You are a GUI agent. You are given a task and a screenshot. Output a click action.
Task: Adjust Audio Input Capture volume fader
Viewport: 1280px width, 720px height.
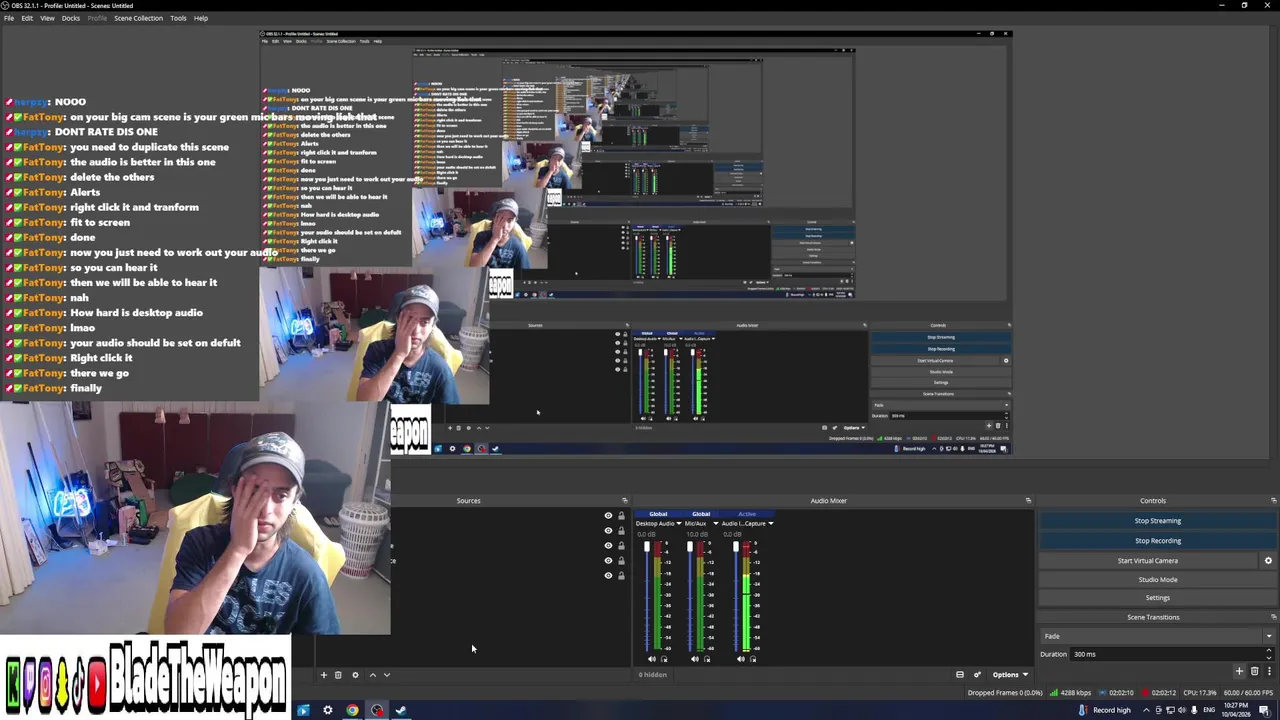coord(736,547)
